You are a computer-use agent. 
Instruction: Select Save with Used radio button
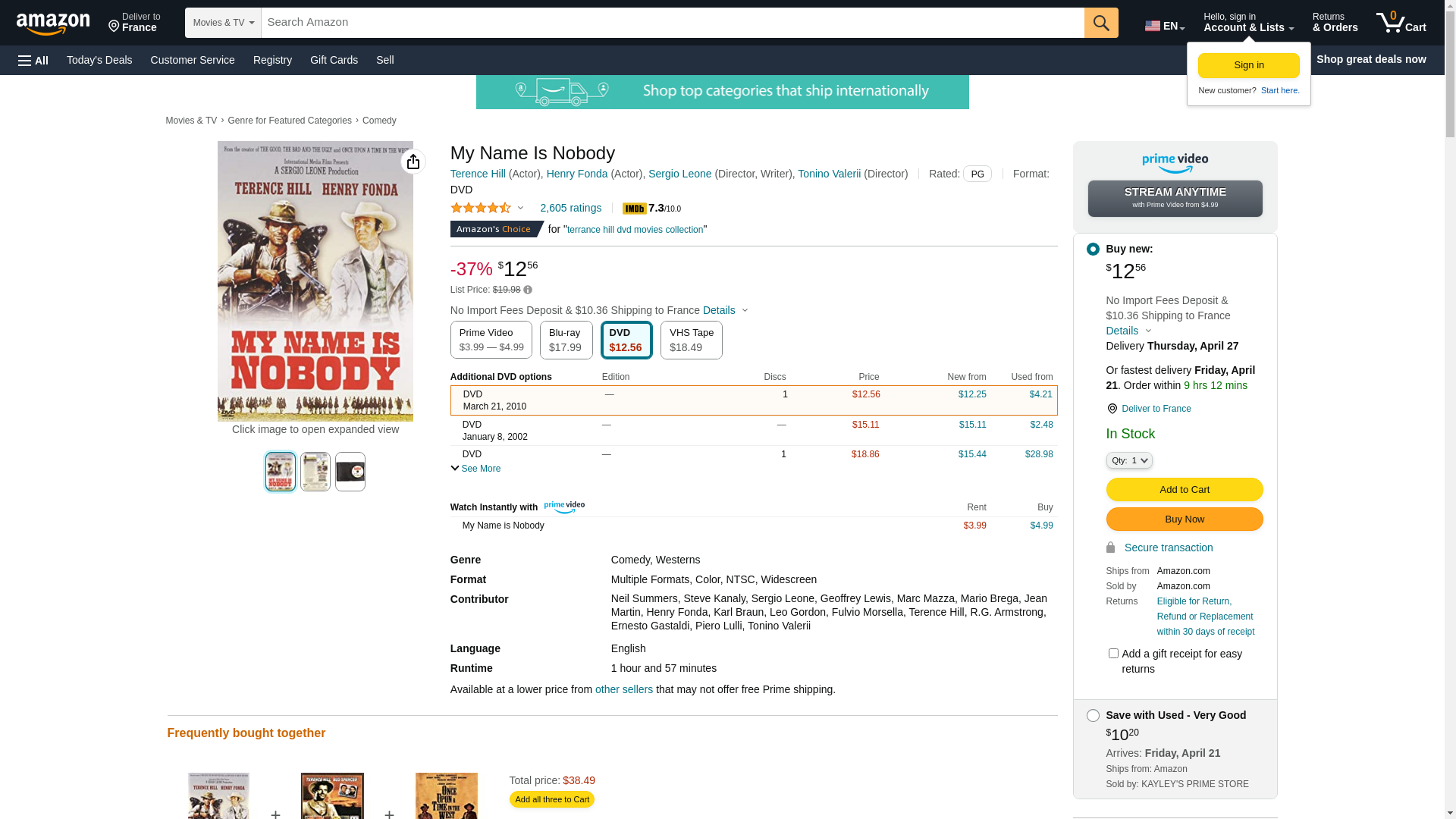coord(1093,715)
